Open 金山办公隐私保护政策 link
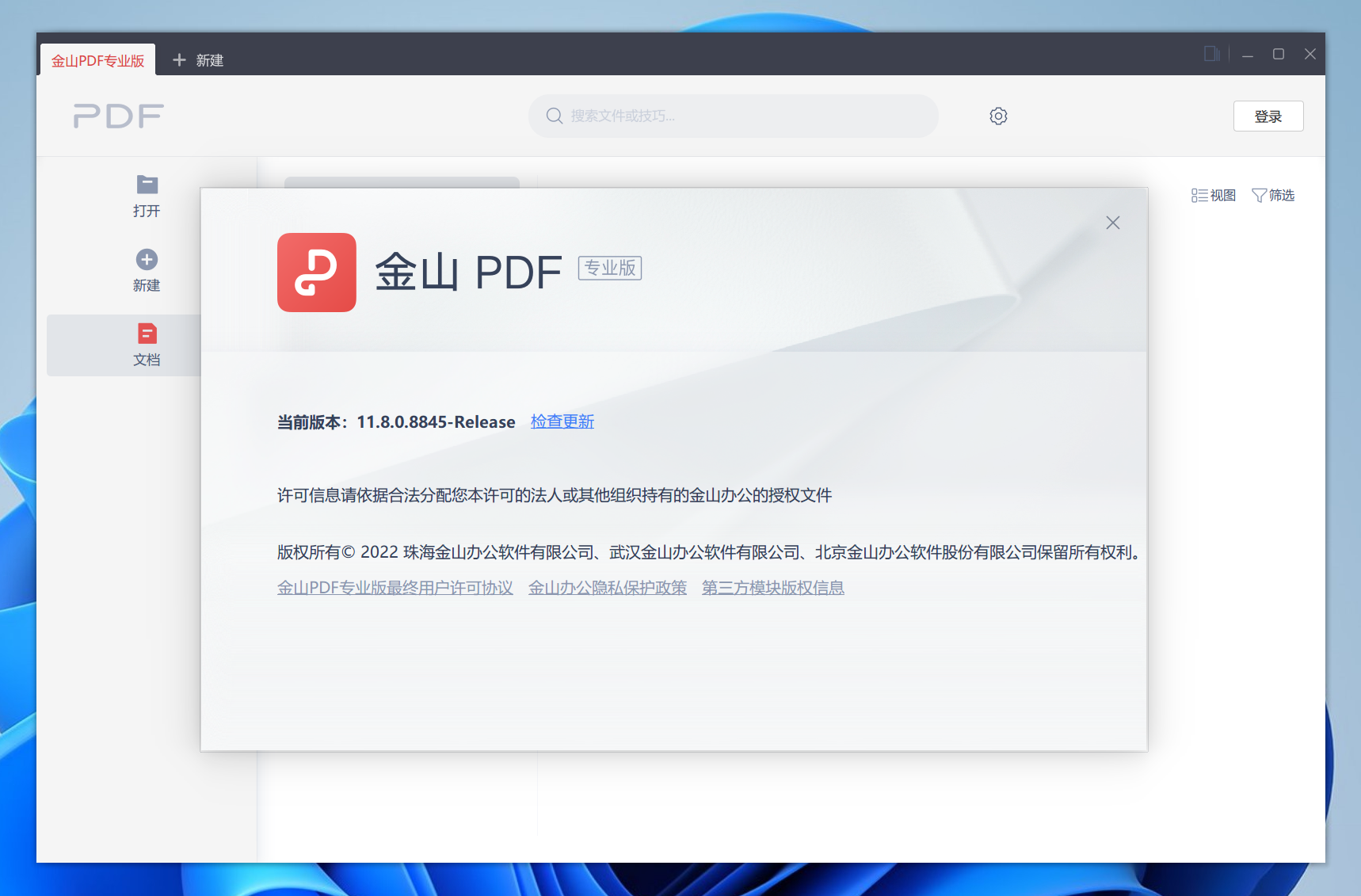The image size is (1361, 896). (x=608, y=588)
